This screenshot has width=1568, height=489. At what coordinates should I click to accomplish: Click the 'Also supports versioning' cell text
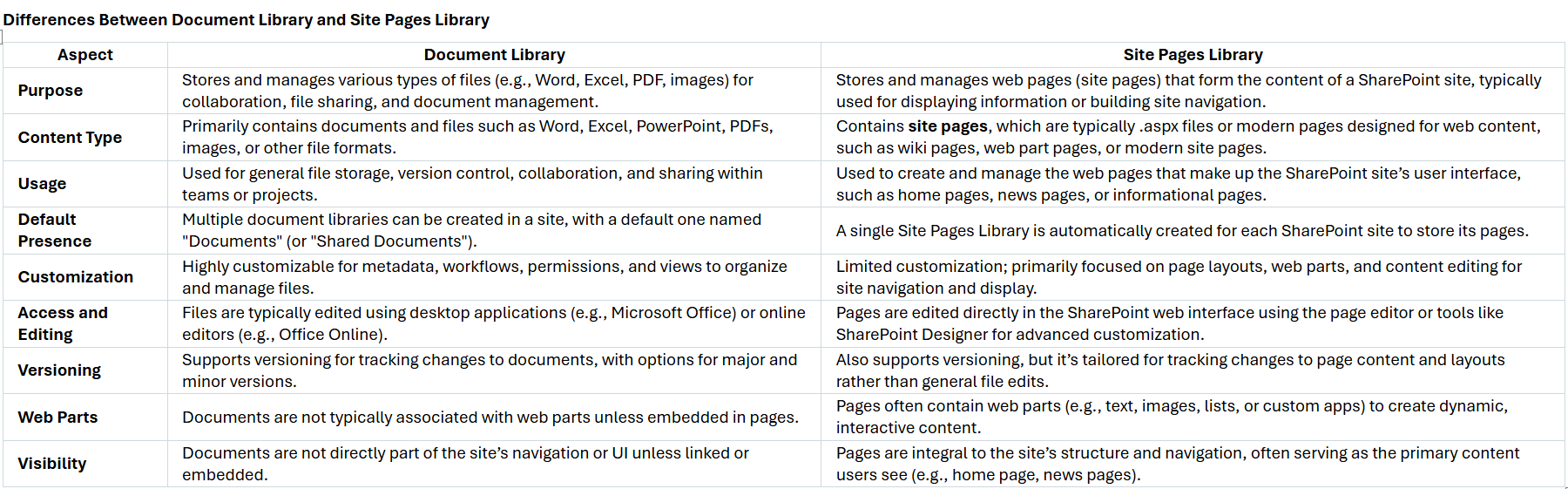[1170, 370]
